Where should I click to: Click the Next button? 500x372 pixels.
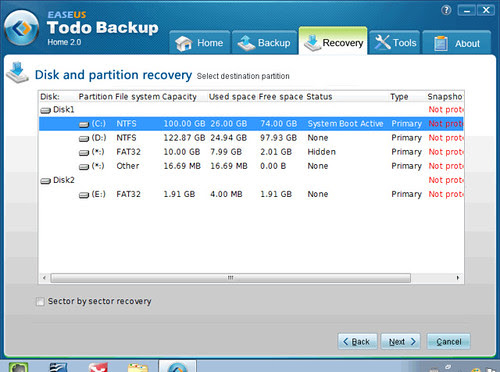[x=401, y=342]
